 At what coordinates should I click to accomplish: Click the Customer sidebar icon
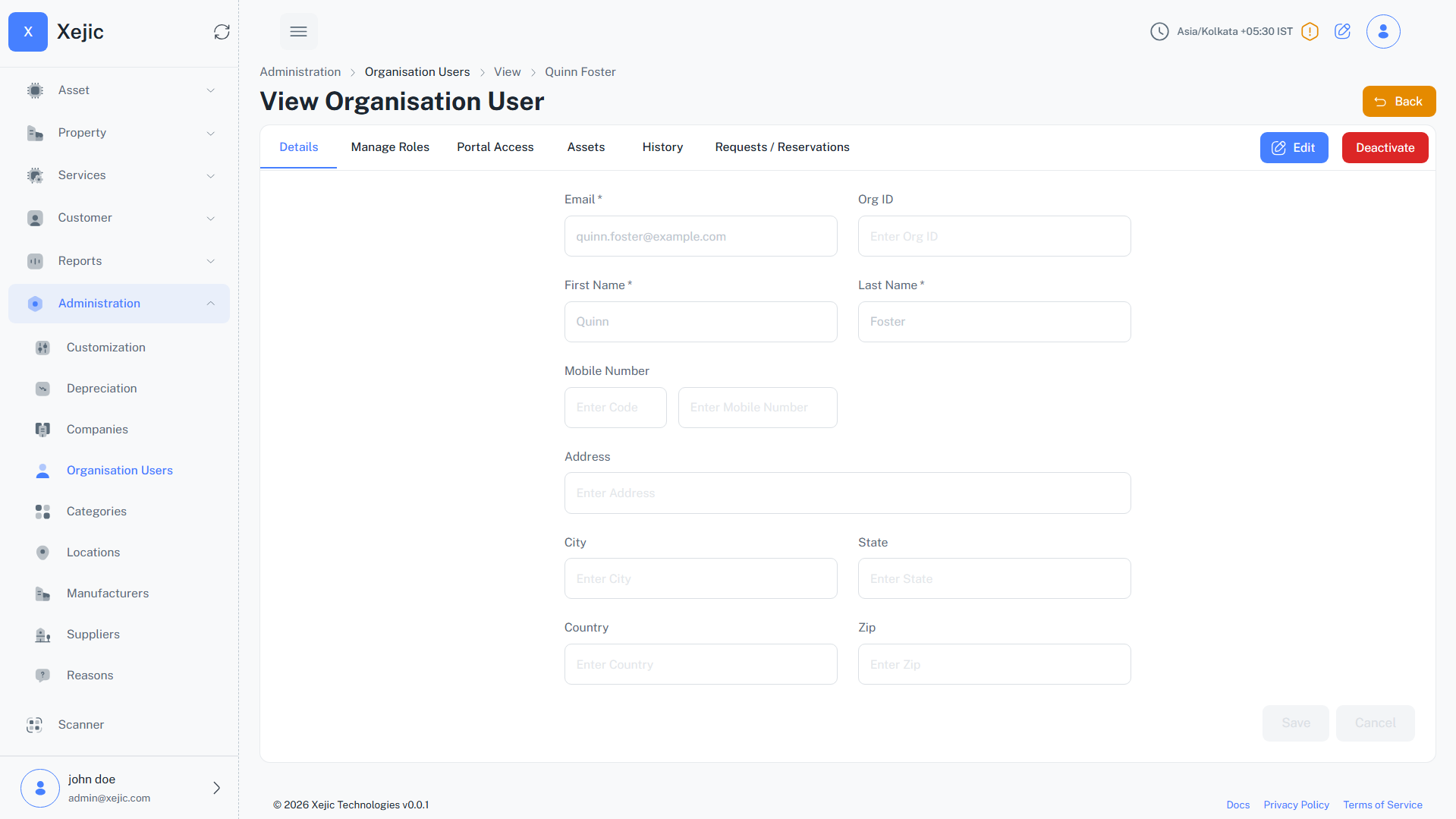coord(35,218)
